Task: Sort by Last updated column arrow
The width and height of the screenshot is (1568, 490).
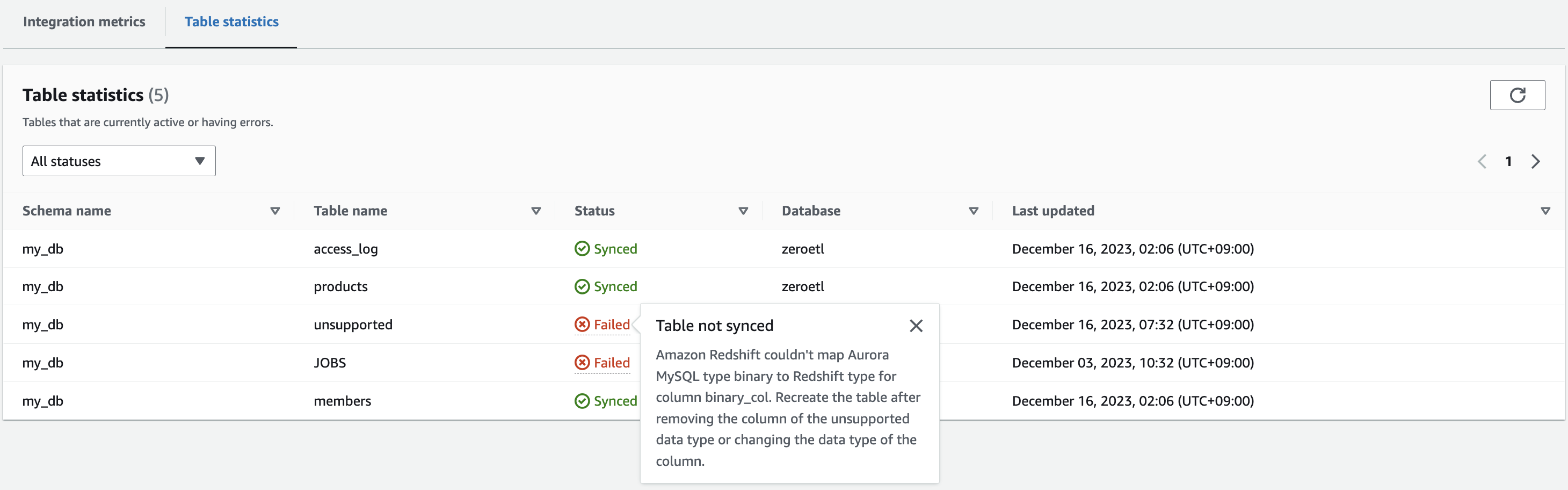Action: [x=1545, y=211]
